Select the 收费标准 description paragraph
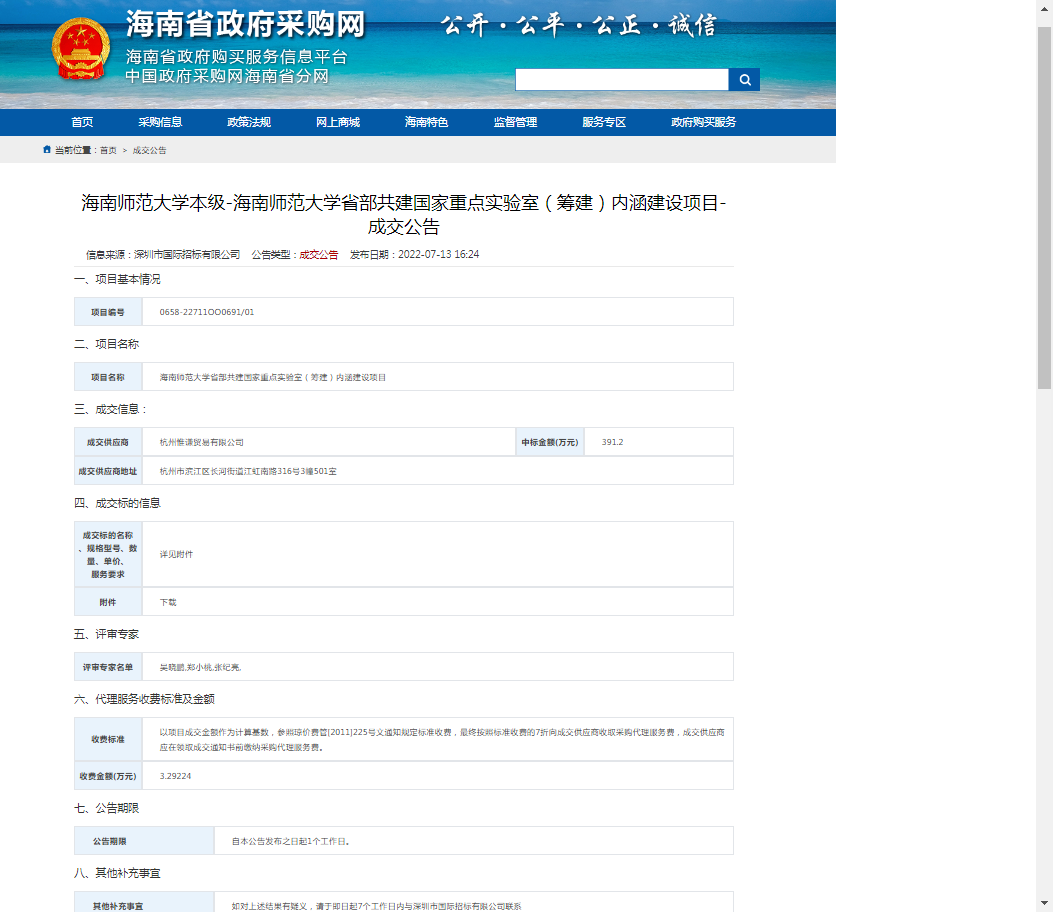The height and width of the screenshot is (912, 1053). (442, 739)
